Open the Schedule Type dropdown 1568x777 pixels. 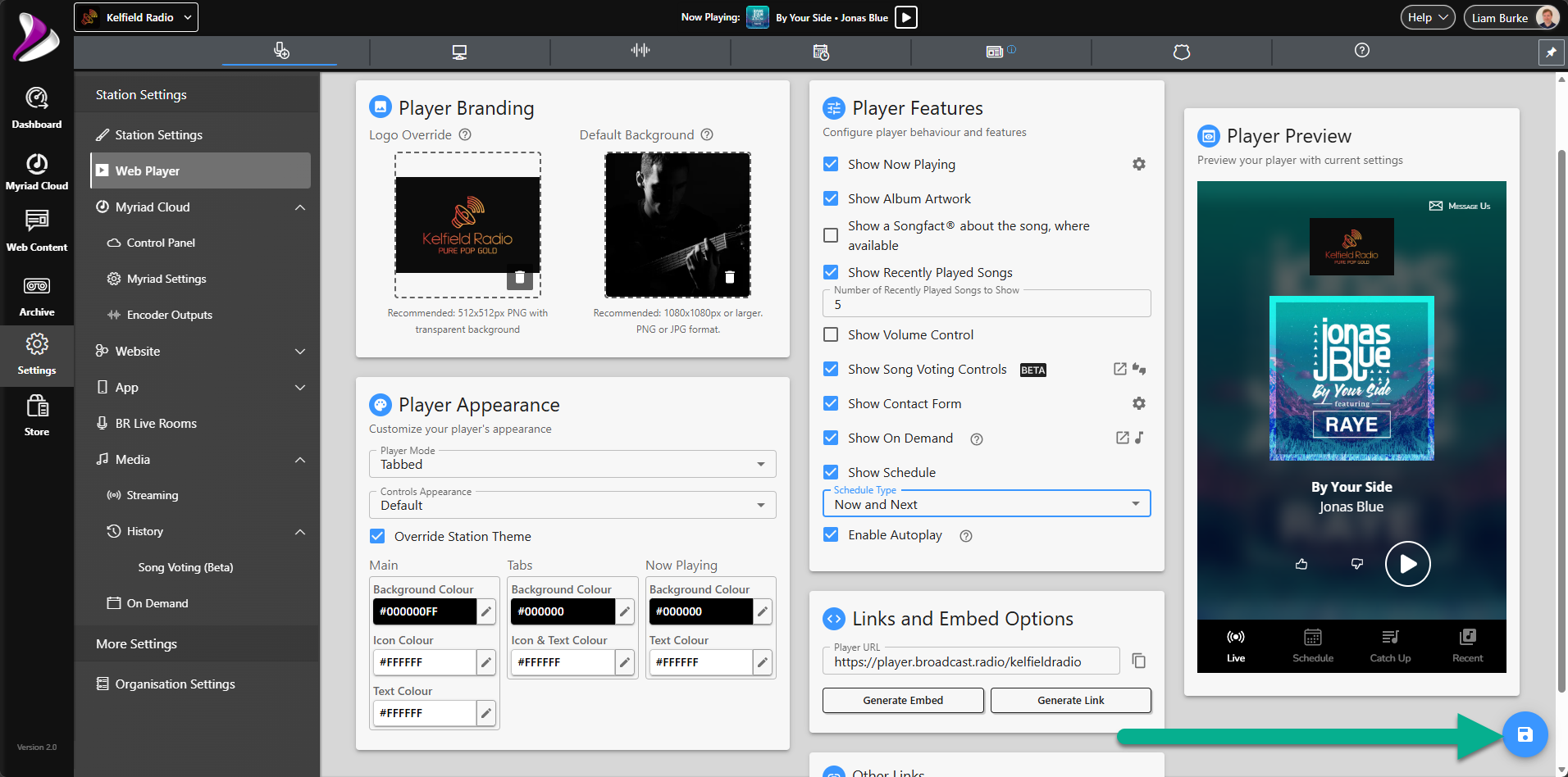pos(987,503)
